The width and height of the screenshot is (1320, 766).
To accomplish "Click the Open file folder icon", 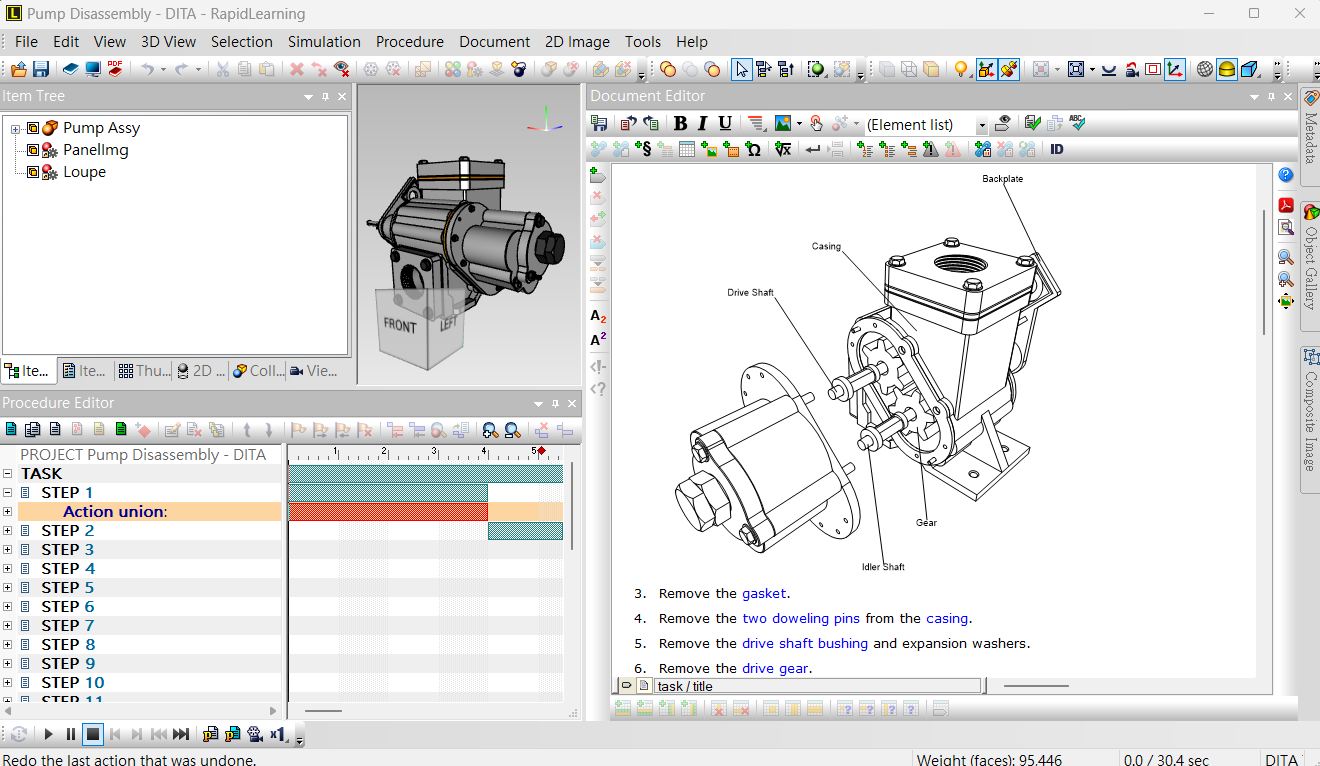I will click(x=18, y=69).
